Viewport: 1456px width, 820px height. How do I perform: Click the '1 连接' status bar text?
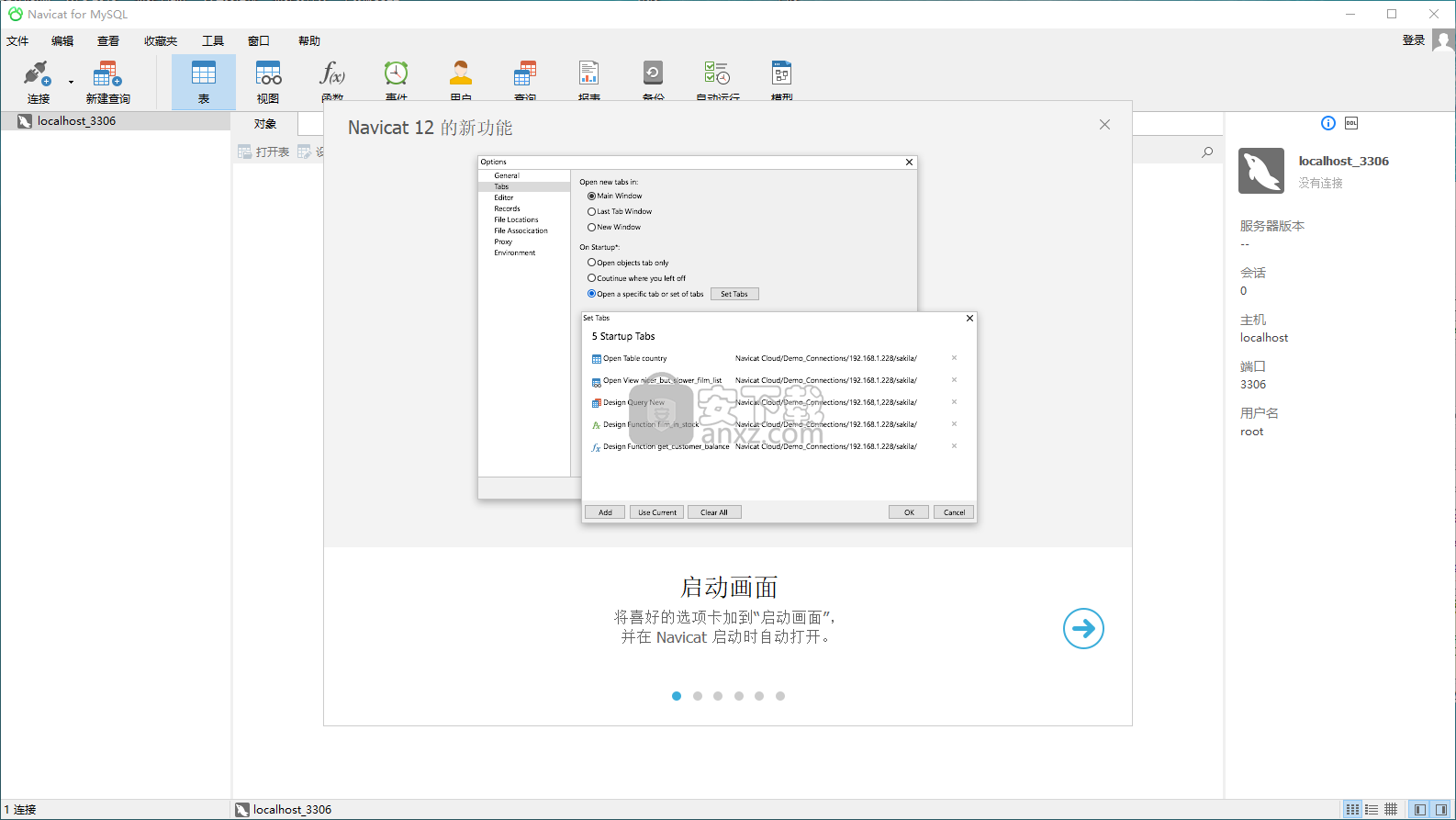[x=19, y=810]
